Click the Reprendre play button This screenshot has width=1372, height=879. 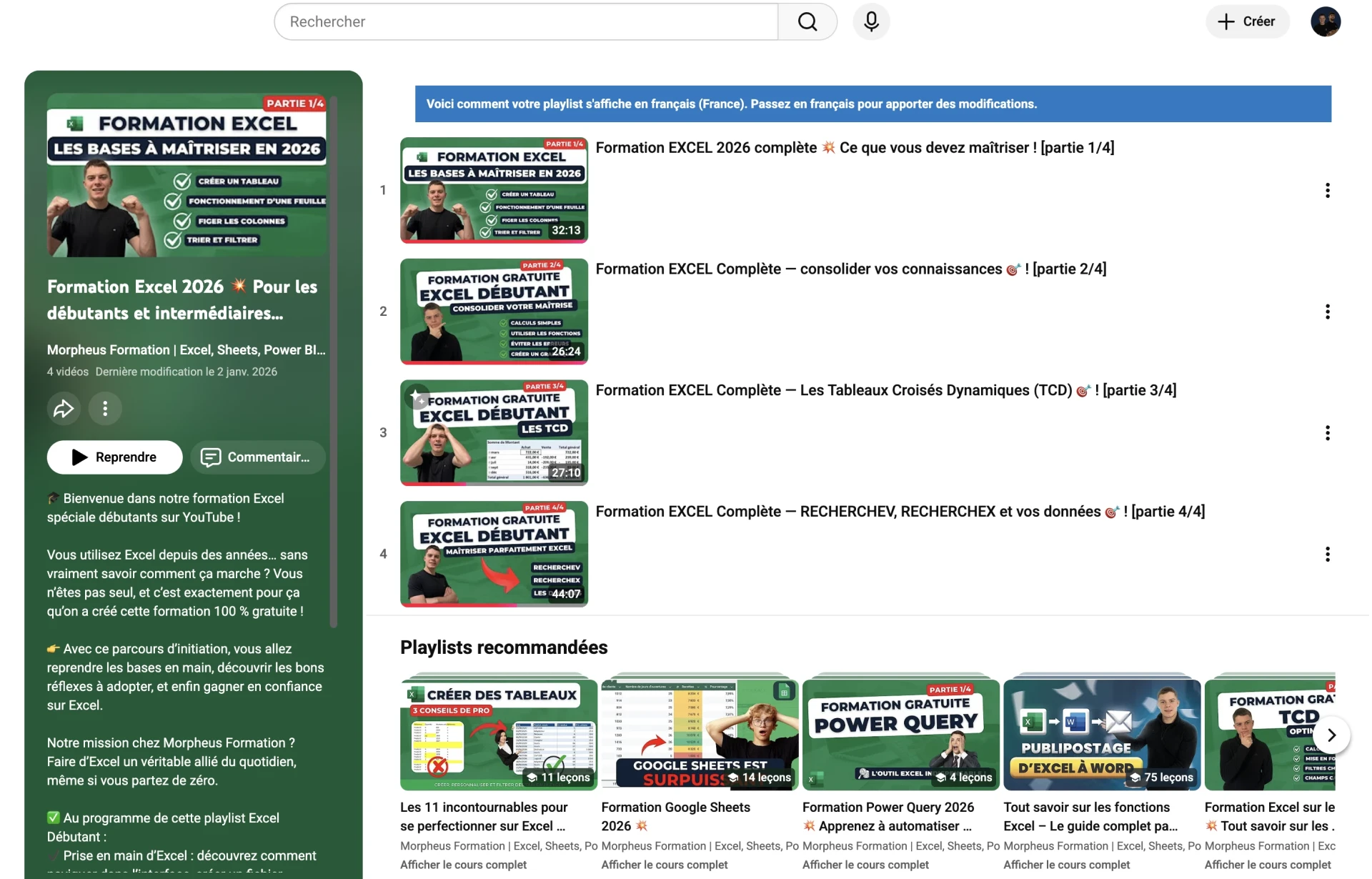(114, 457)
